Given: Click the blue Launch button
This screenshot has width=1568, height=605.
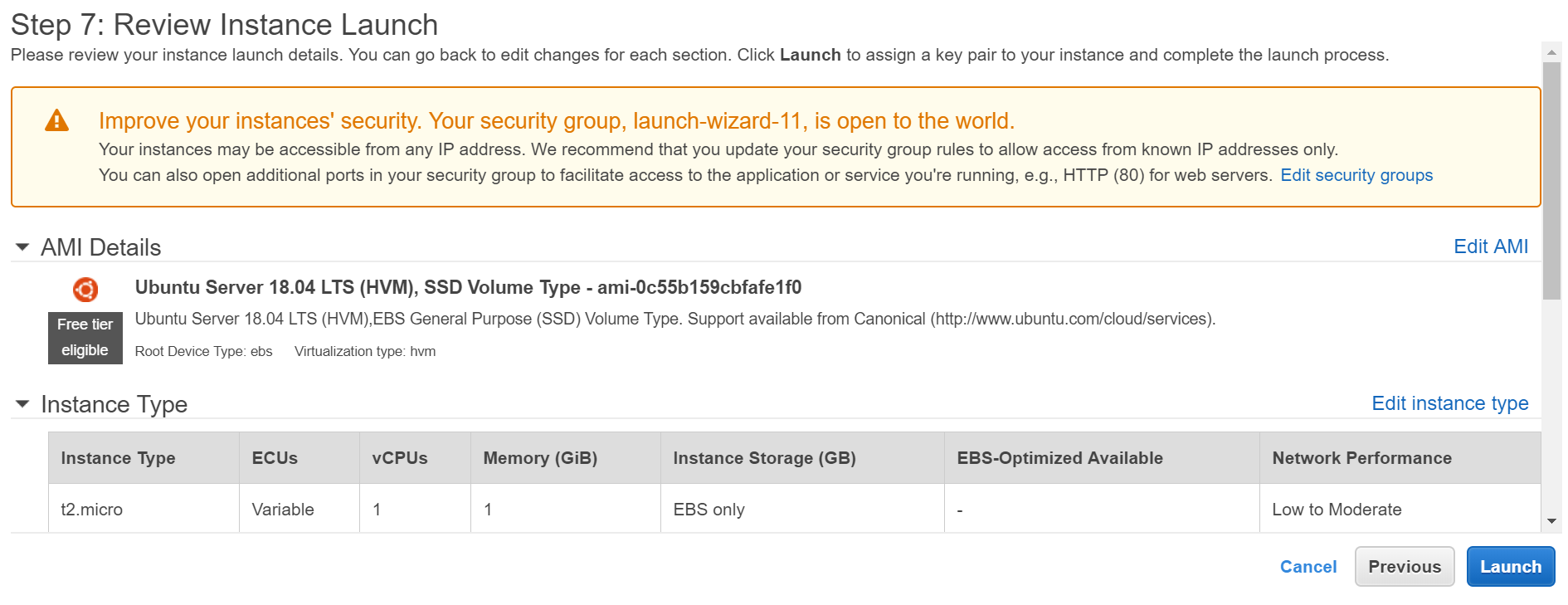Looking at the screenshot, I should [1511, 567].
